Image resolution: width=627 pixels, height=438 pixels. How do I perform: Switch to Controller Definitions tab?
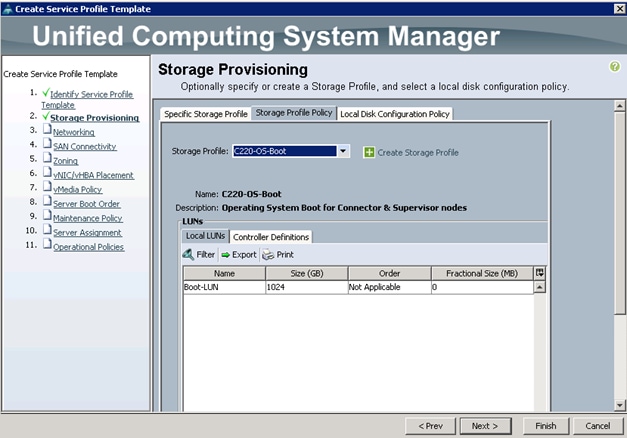coord(271,237)
